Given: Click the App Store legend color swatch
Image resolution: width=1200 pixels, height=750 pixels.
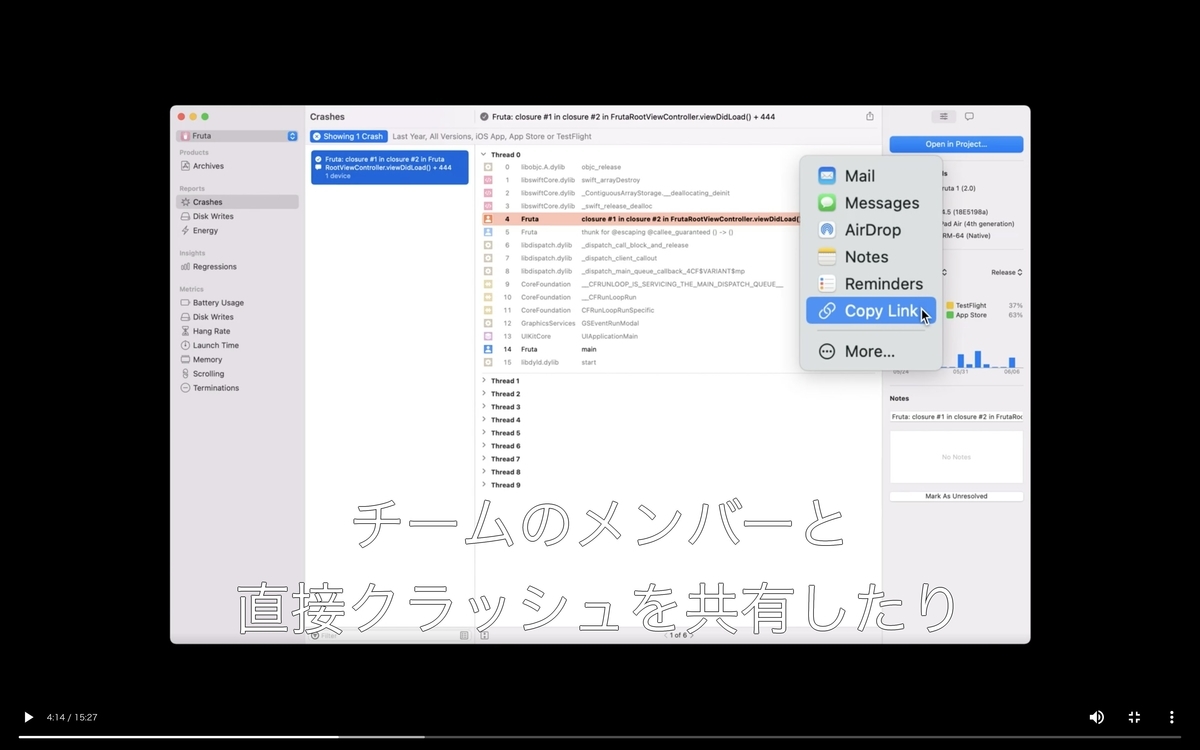Looking at the screenshot, I should (x=950, y=315).
